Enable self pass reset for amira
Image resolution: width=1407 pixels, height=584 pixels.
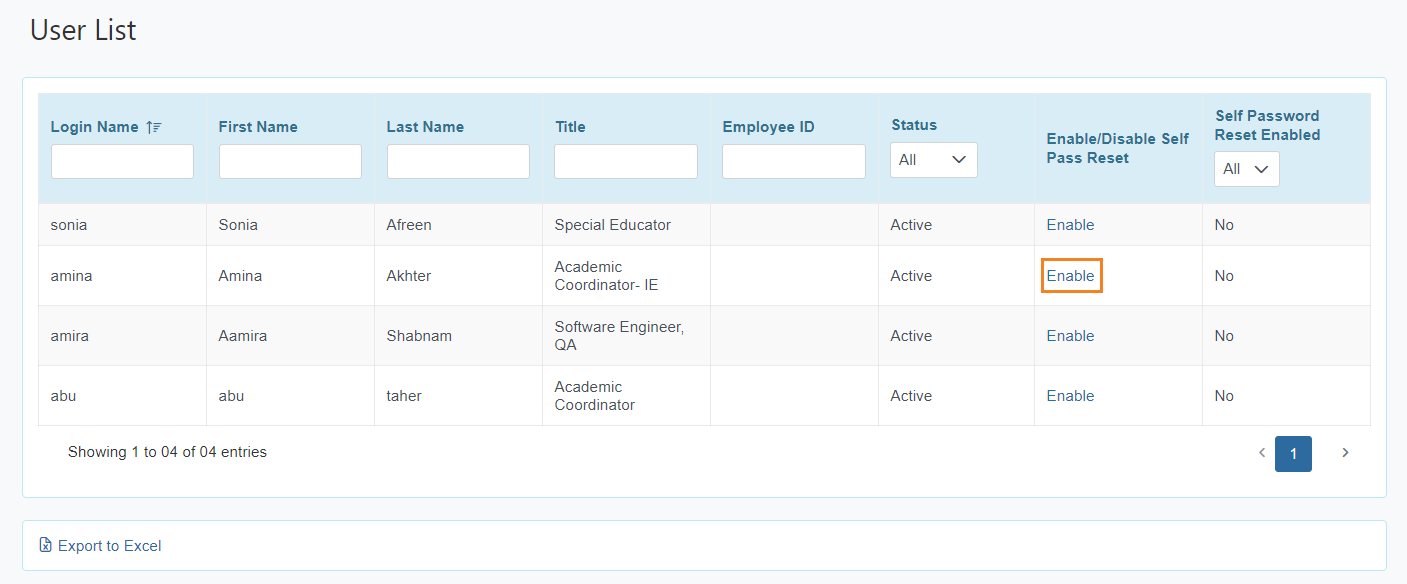point(1070,336)
